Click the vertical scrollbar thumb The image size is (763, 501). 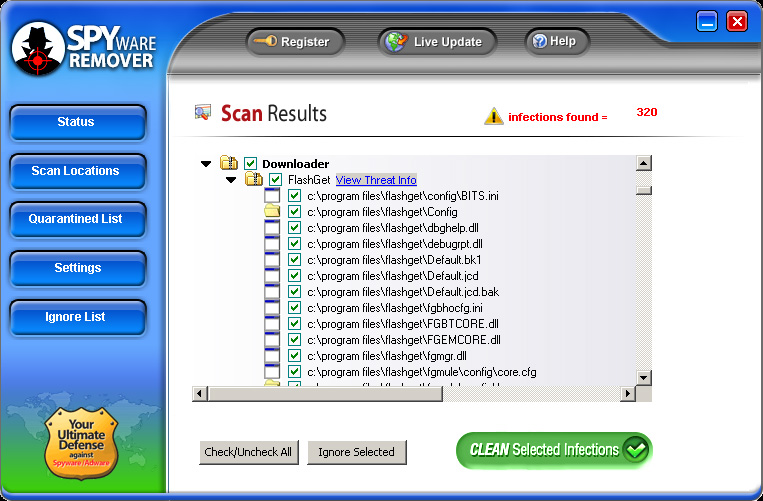click(643, 190)
